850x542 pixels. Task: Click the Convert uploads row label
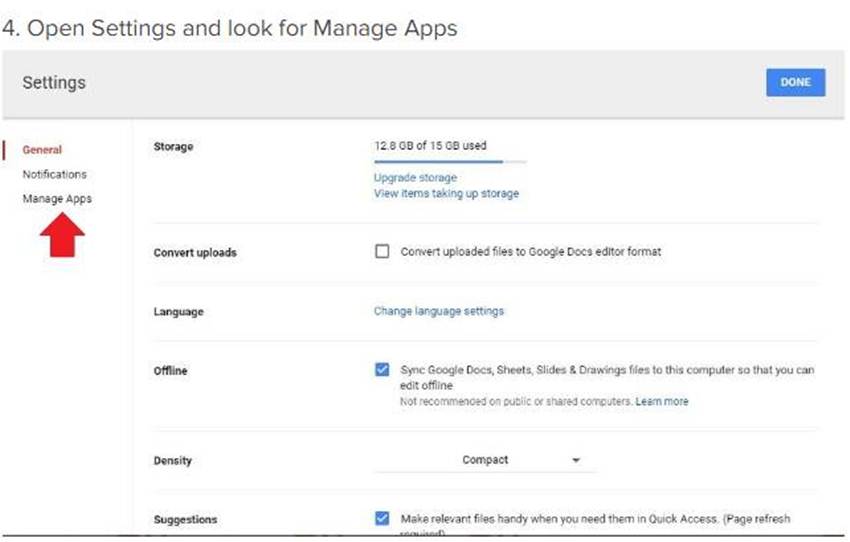(195, 253)
